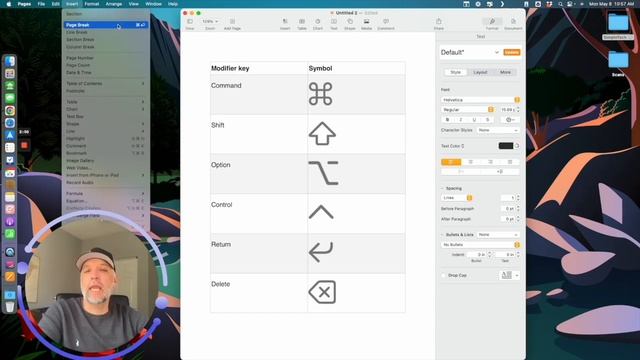The image size is (640, 360).
Task: Click the Delete cell in table
Action: (259, 293)
